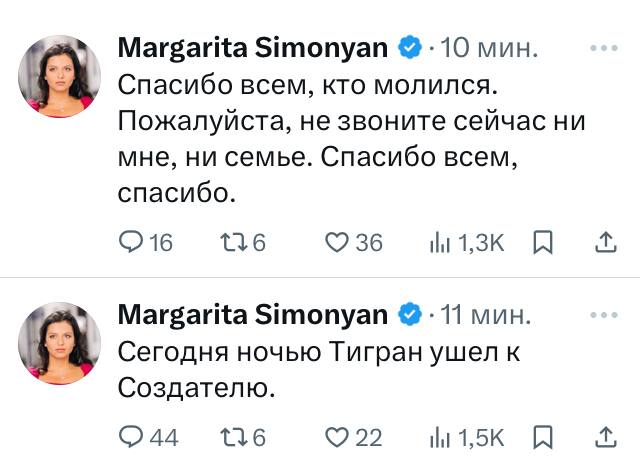640x471 pixels.
Task: Retweet the "Спасибо всем" tweet
Action: [x=232, y=242]
